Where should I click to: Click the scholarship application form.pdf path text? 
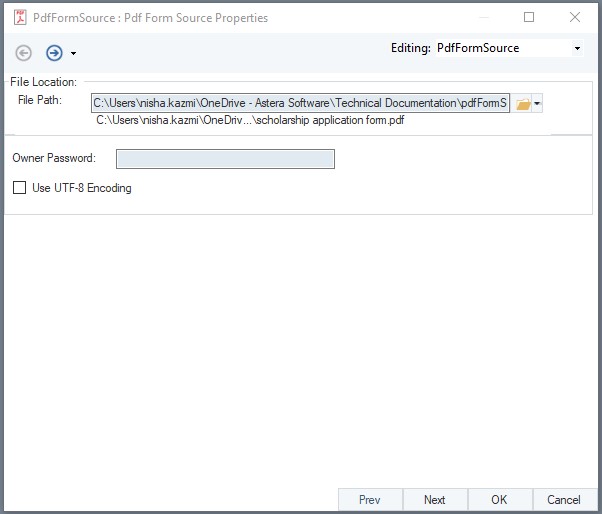[249, 121]
